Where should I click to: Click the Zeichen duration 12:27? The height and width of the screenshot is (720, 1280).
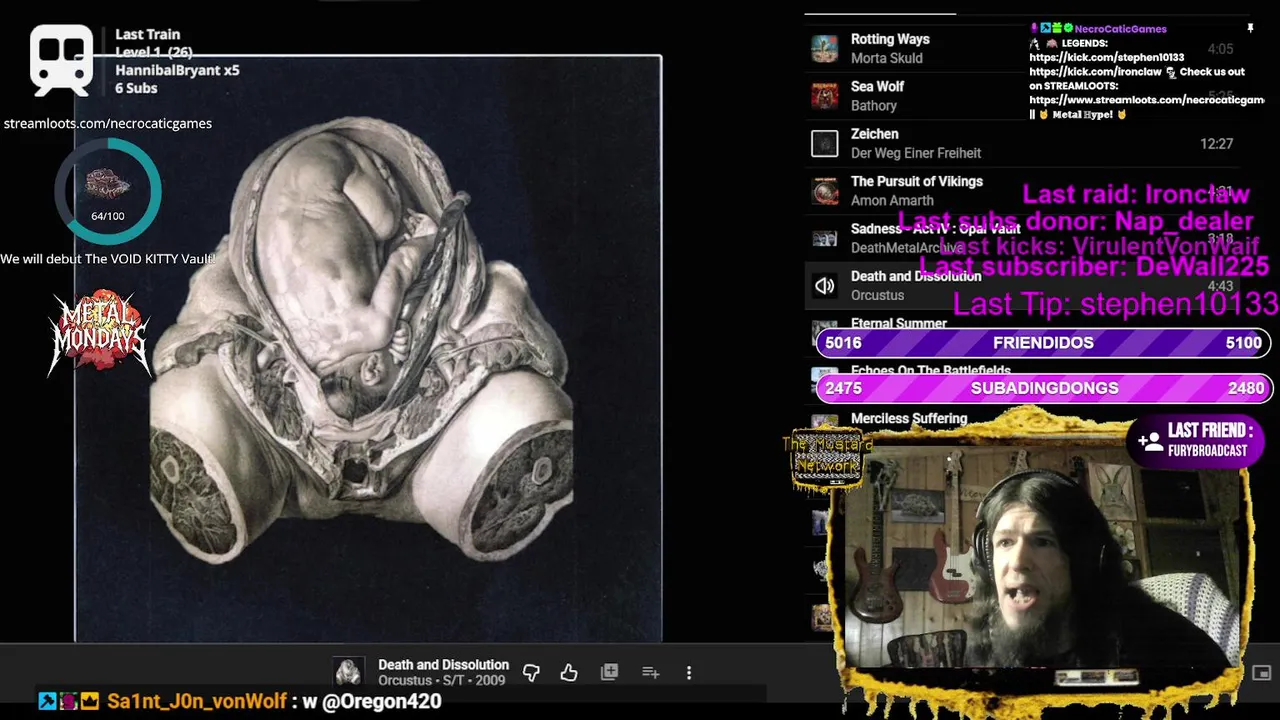click(x=1216, y=144)
